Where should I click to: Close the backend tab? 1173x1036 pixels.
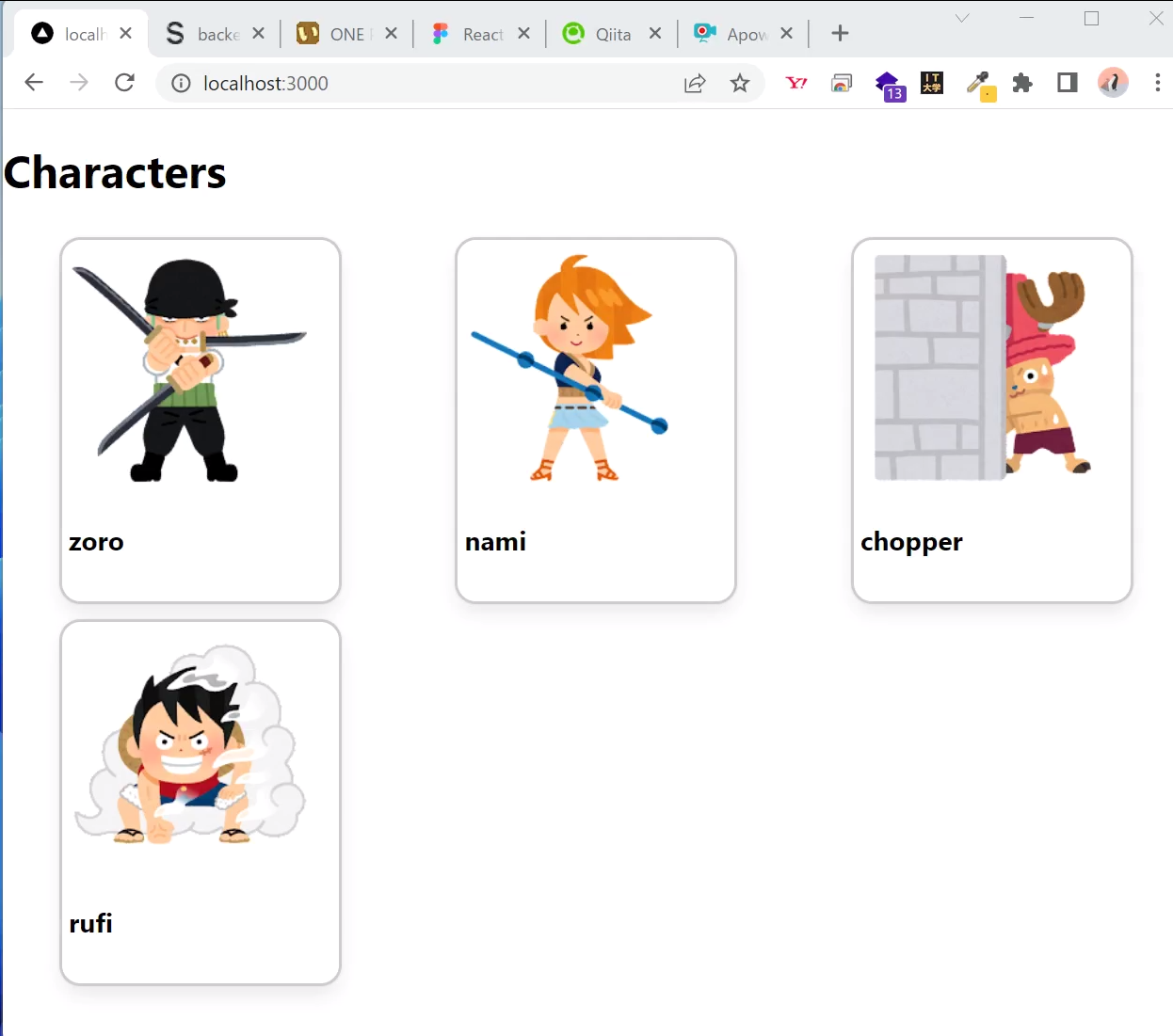[259, 34]
